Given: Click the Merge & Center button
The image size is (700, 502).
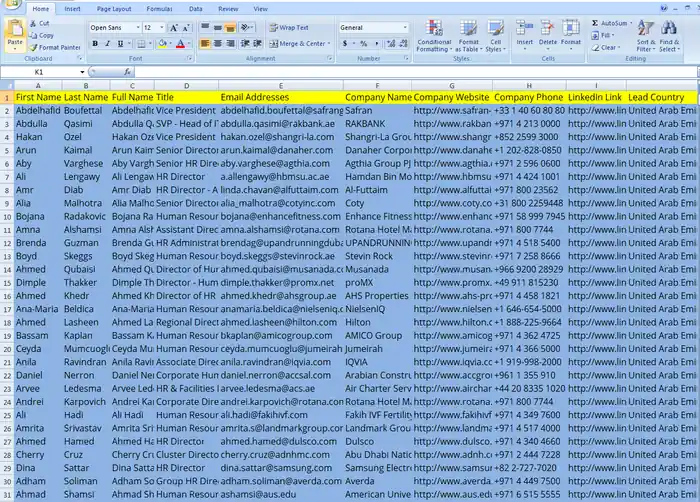Looking at the screenshot, I should 297,44.
